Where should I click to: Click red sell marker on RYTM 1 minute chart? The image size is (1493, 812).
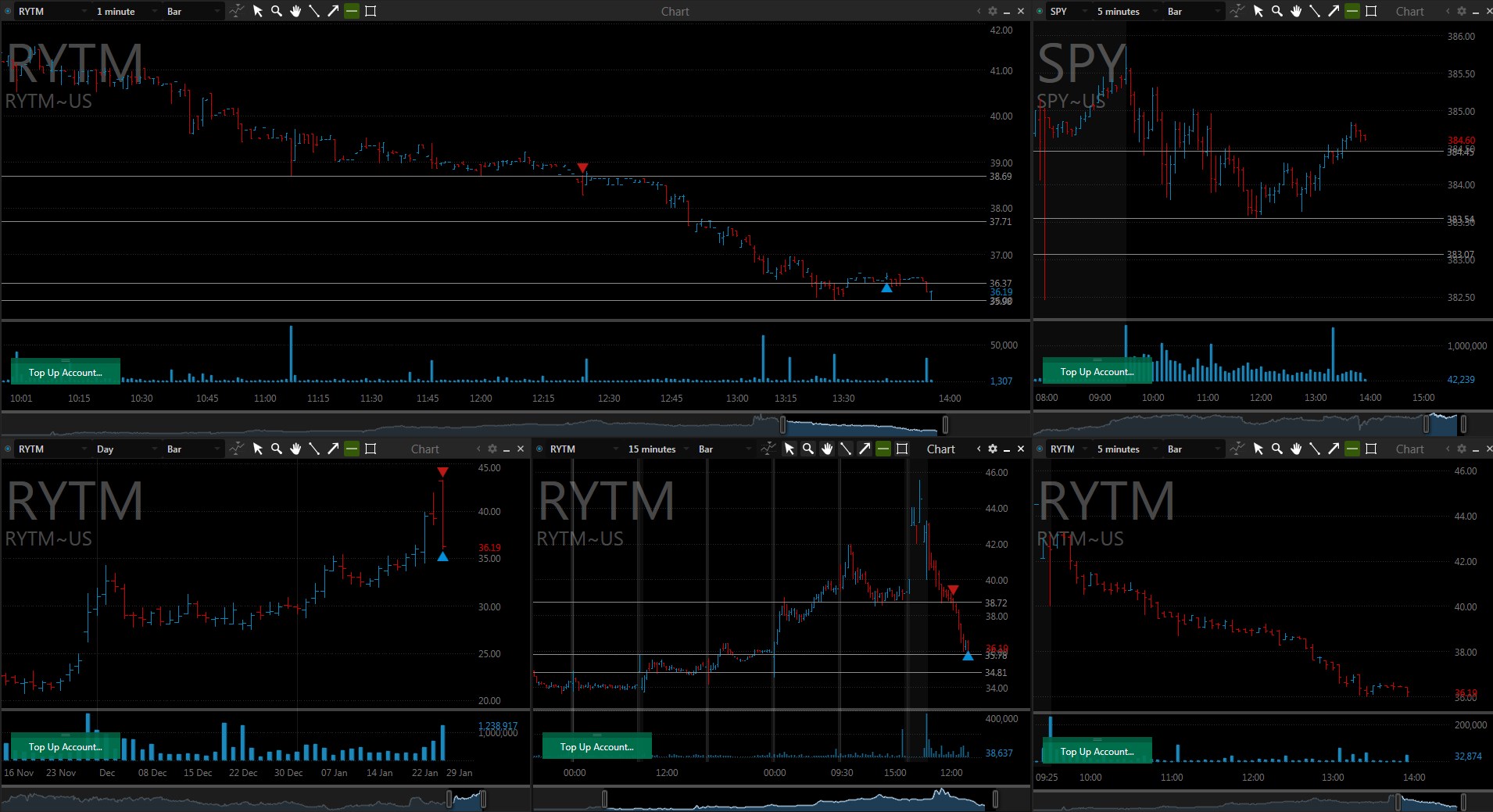pyautogui.click(x=582, y=168)
